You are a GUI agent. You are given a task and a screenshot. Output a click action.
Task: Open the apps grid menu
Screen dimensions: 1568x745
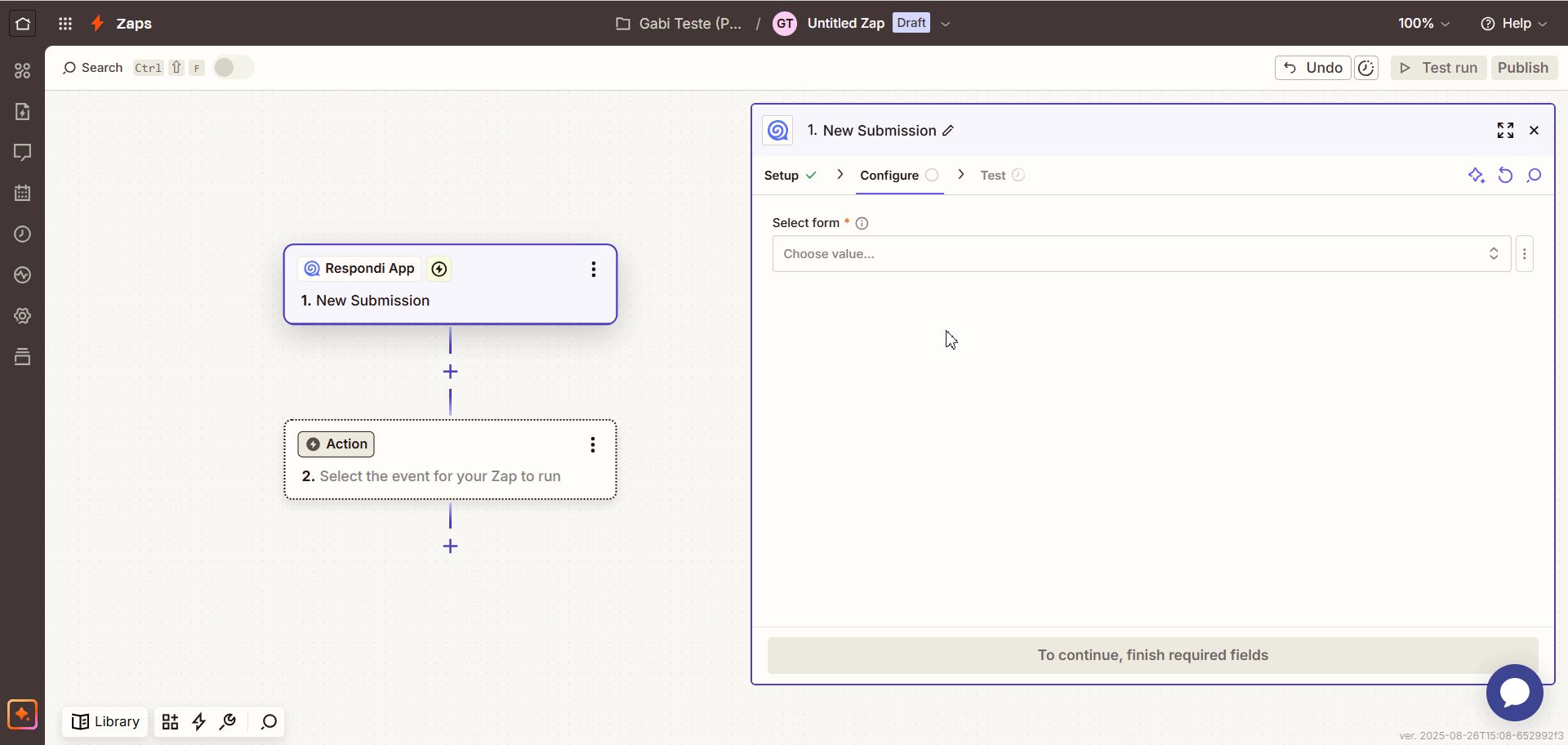click(x=65, y=24)
